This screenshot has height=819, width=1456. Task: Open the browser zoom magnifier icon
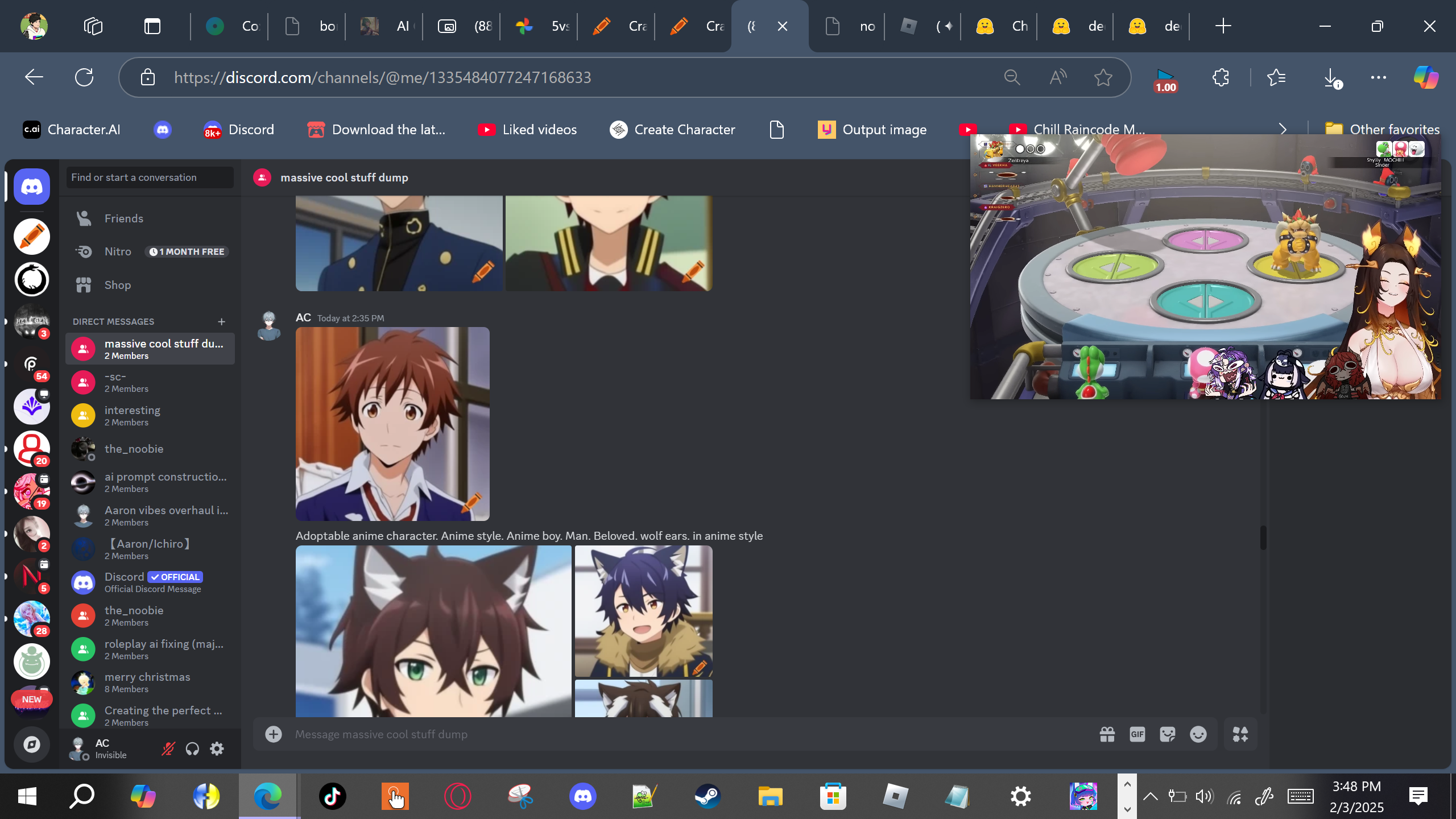coord(1012,77)
